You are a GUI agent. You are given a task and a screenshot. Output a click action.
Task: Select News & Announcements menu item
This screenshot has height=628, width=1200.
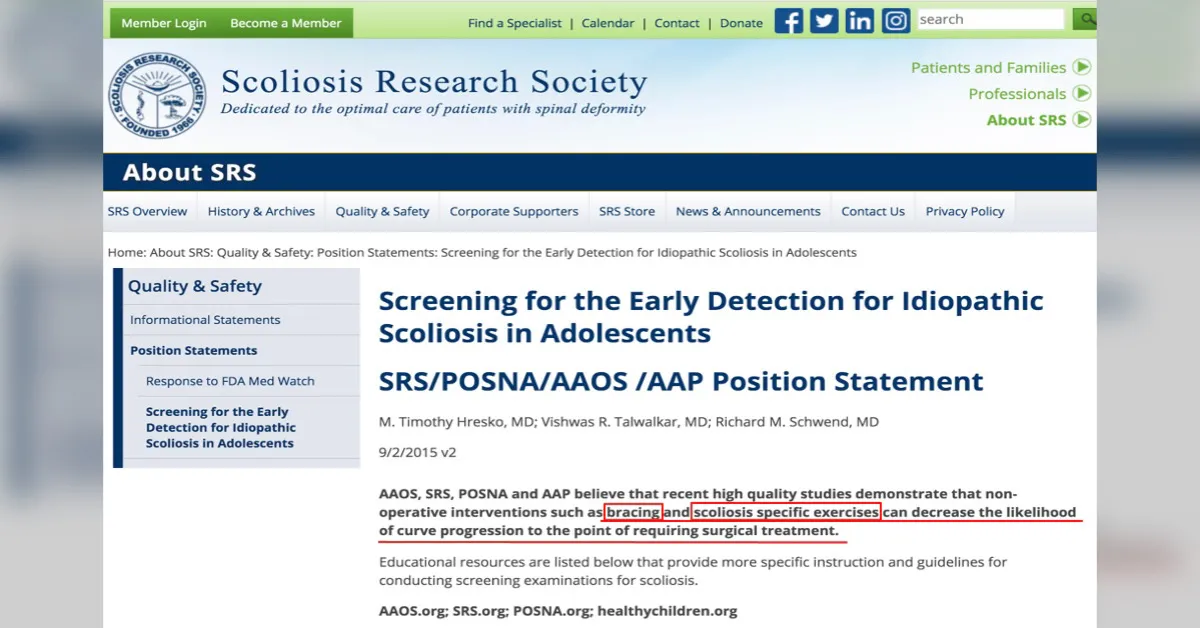[x=748, y=211]
